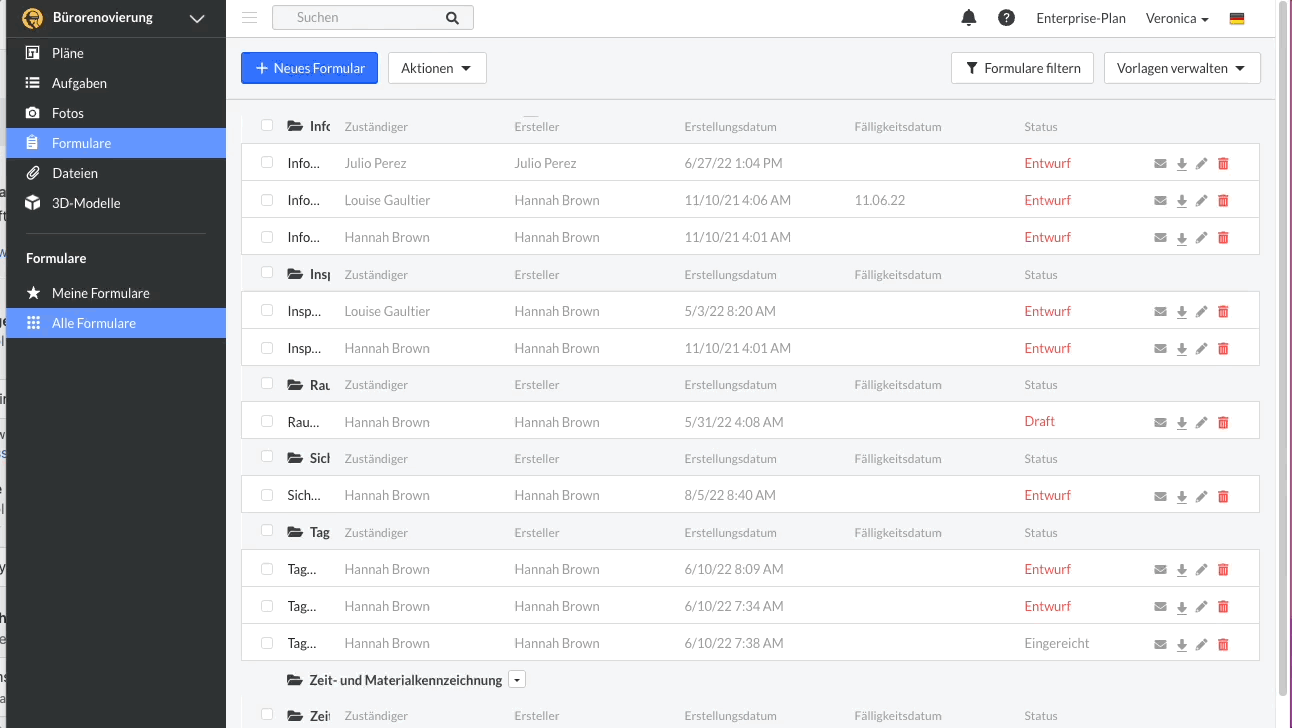The image size is (1292, 728).
Task: Click the magnifier search icon
Action: tap(452, 18)
